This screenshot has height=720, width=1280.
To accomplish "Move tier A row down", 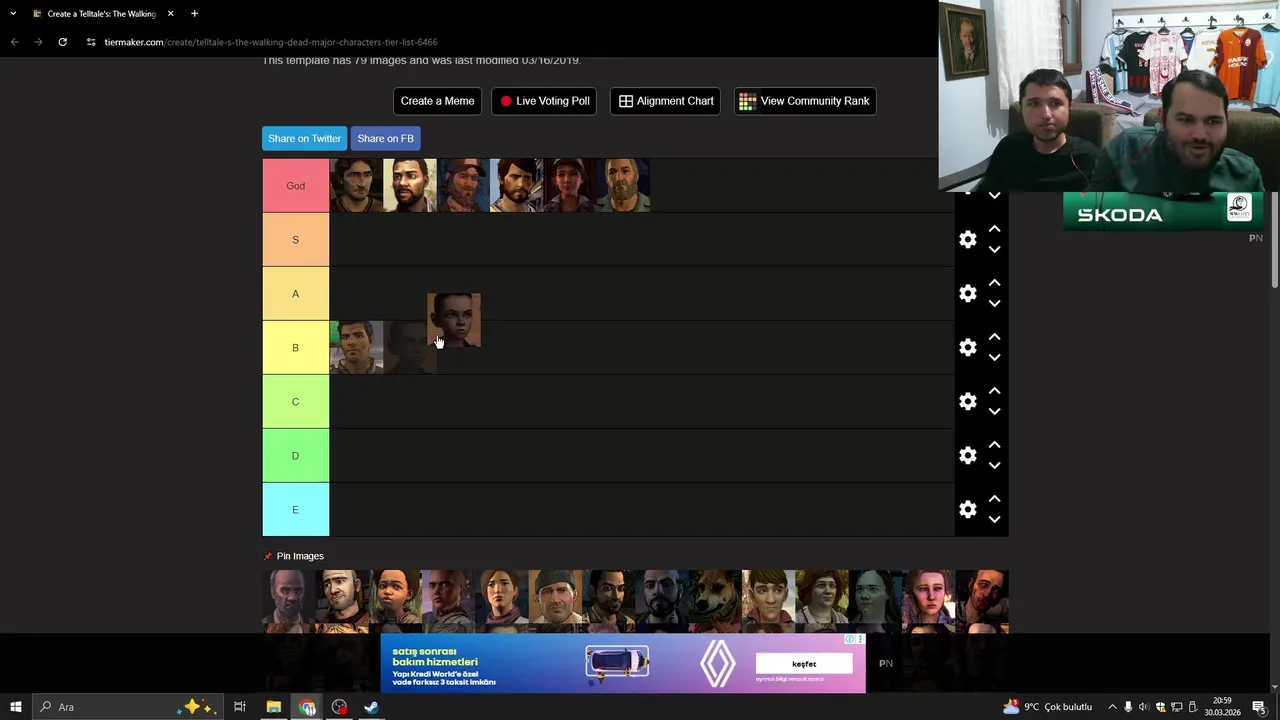I will [x=994, y=304].
